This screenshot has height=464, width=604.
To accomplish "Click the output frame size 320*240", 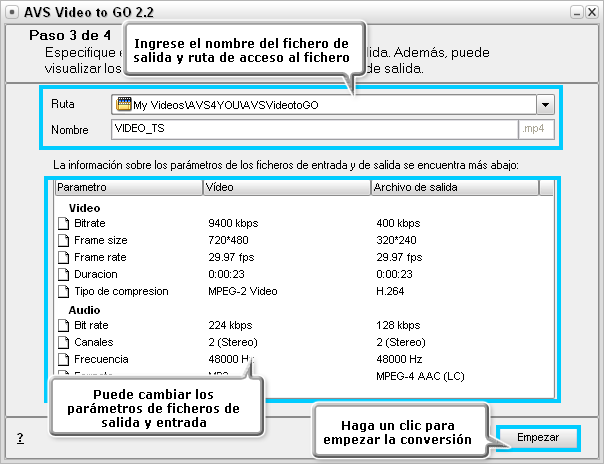I will 396,240.
